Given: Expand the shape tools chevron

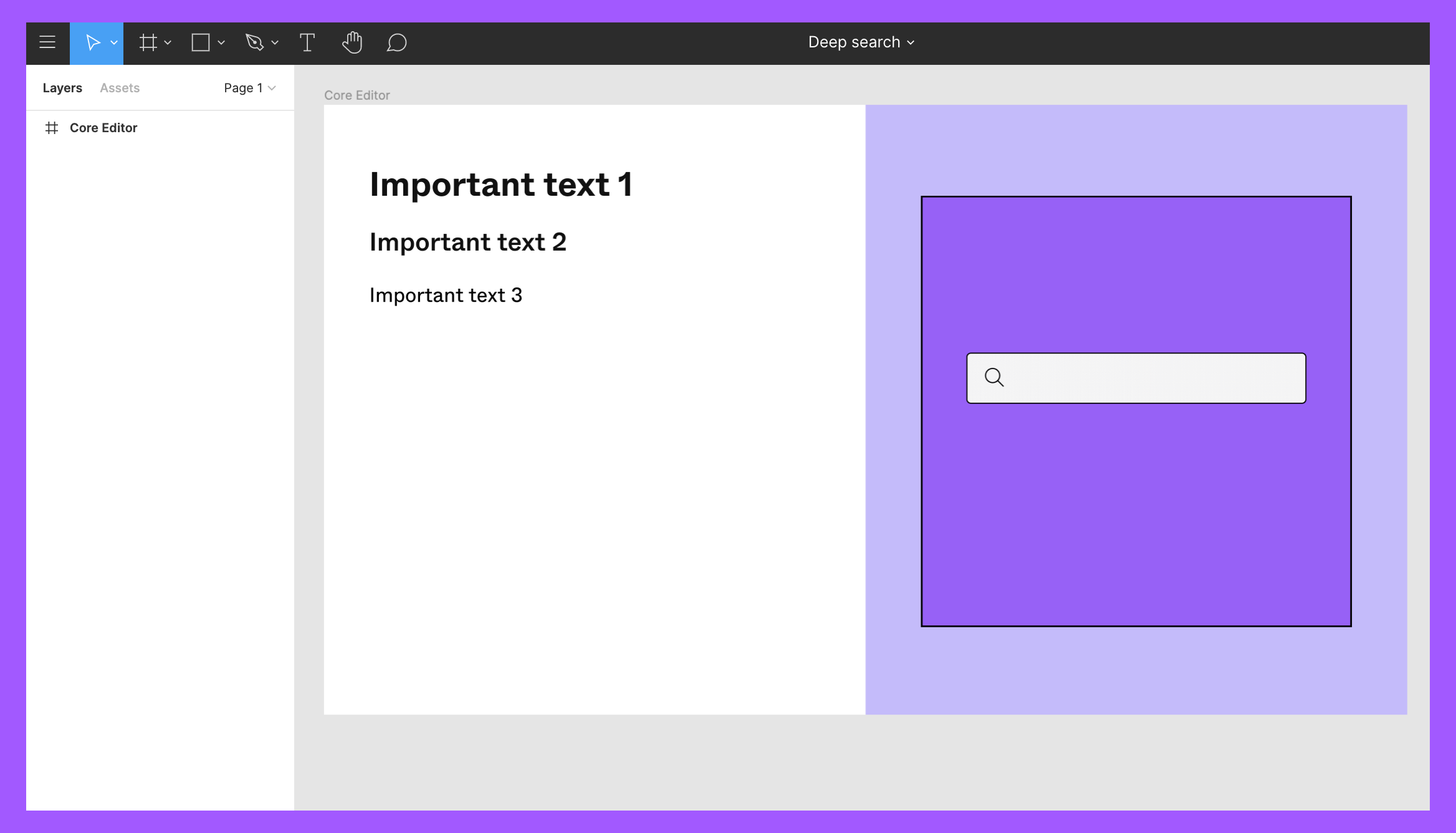Looking at the screenshot, I should 221,42.
